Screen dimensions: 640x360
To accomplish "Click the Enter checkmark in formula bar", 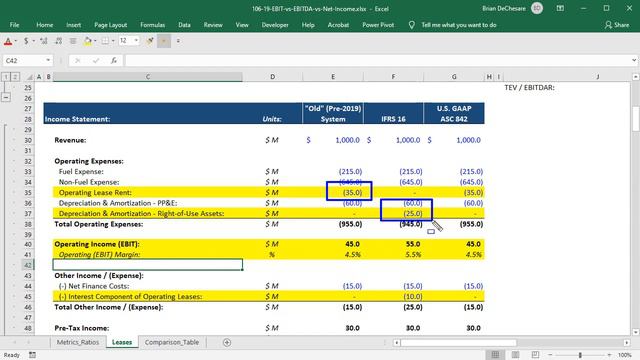I will pos(96,61).
